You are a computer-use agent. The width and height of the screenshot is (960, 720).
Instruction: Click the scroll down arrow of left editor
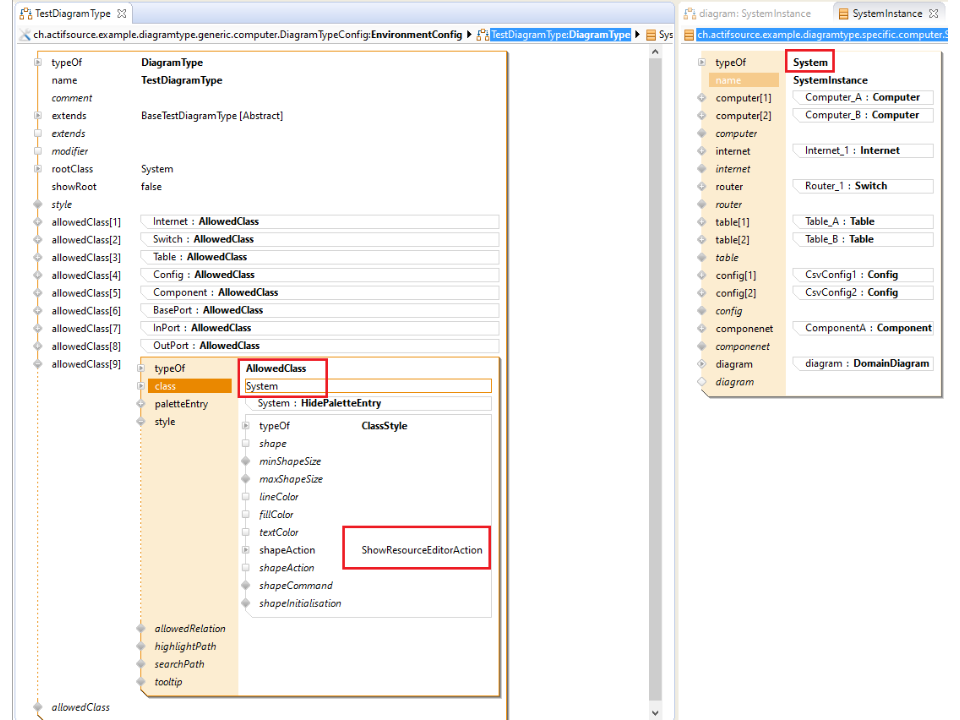[x=656, y=712]
